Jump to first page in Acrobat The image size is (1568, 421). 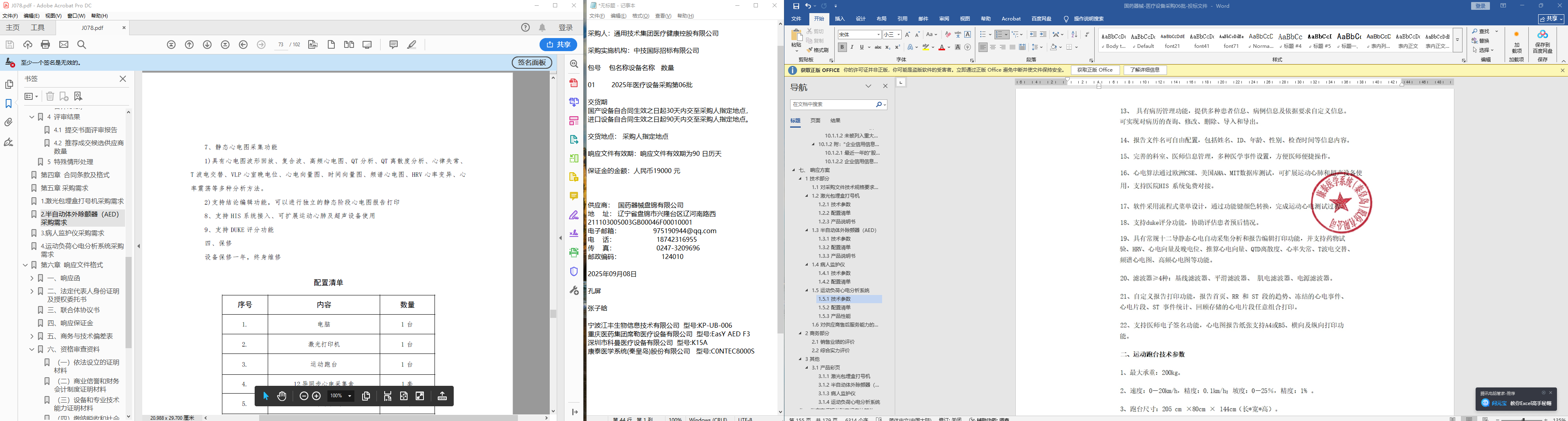pyautogui.click(x=172, y=45)
